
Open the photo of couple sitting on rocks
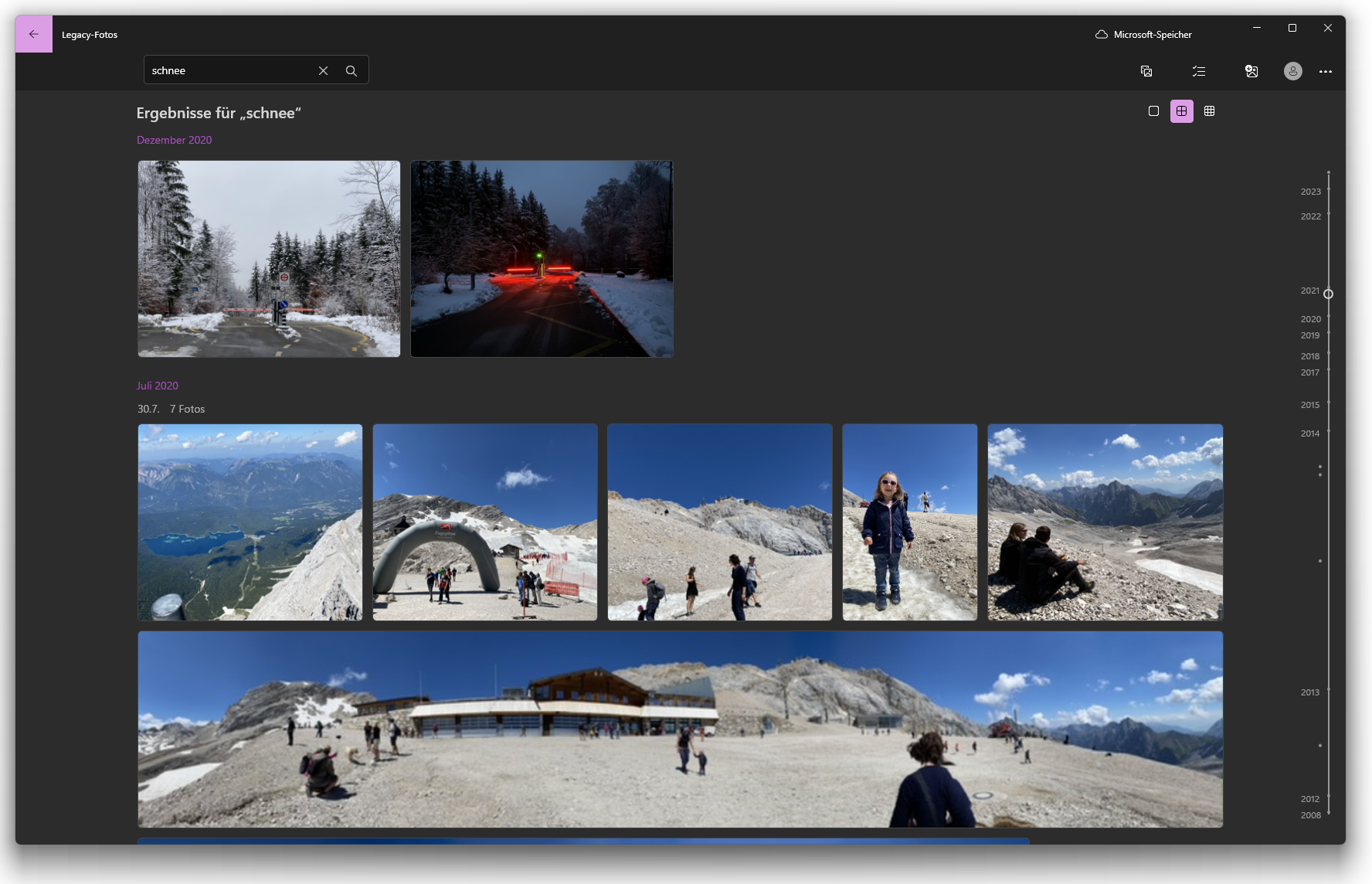point(1105,522)
